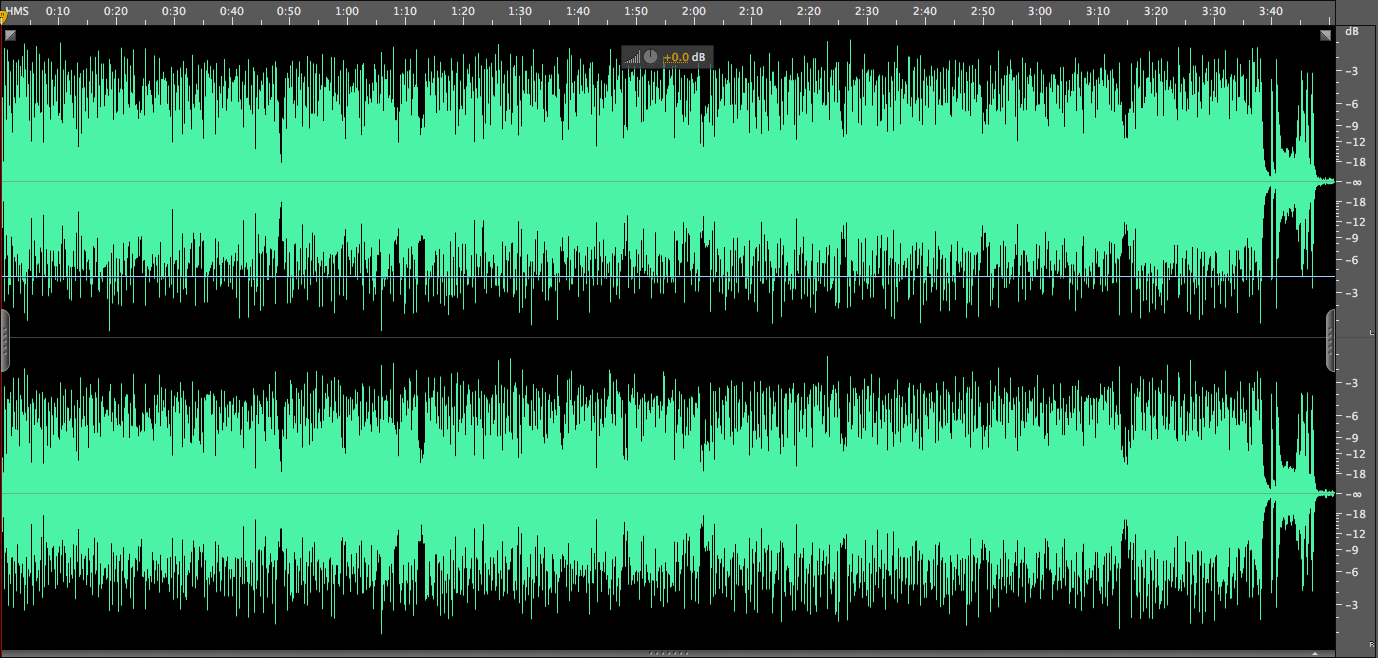This screenshot has width=1378, height=658.
Task: Click the HMS time format label
Action: [x=17, y=11]
